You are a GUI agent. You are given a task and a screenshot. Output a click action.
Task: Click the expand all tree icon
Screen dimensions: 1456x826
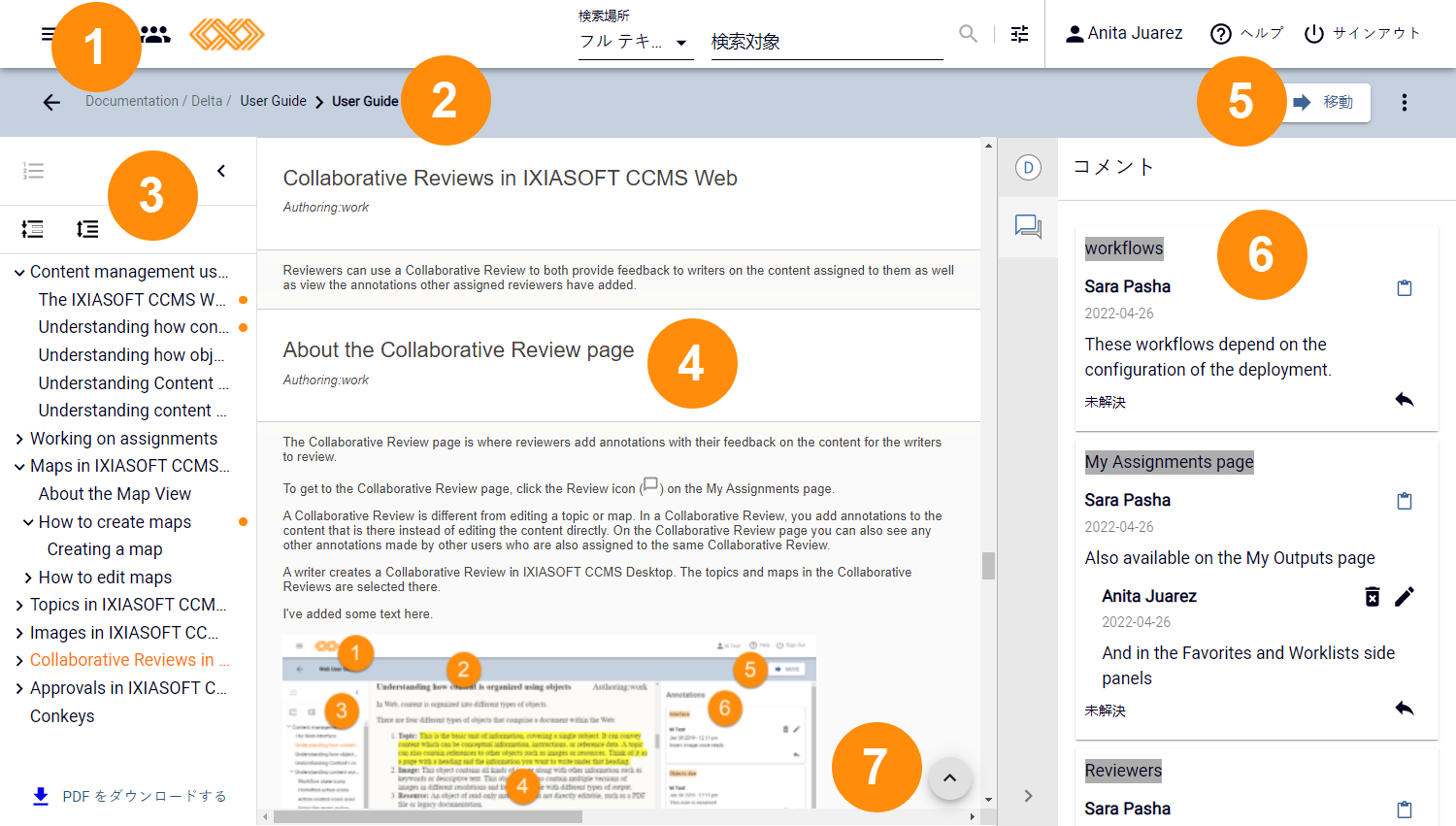[87, 229]
